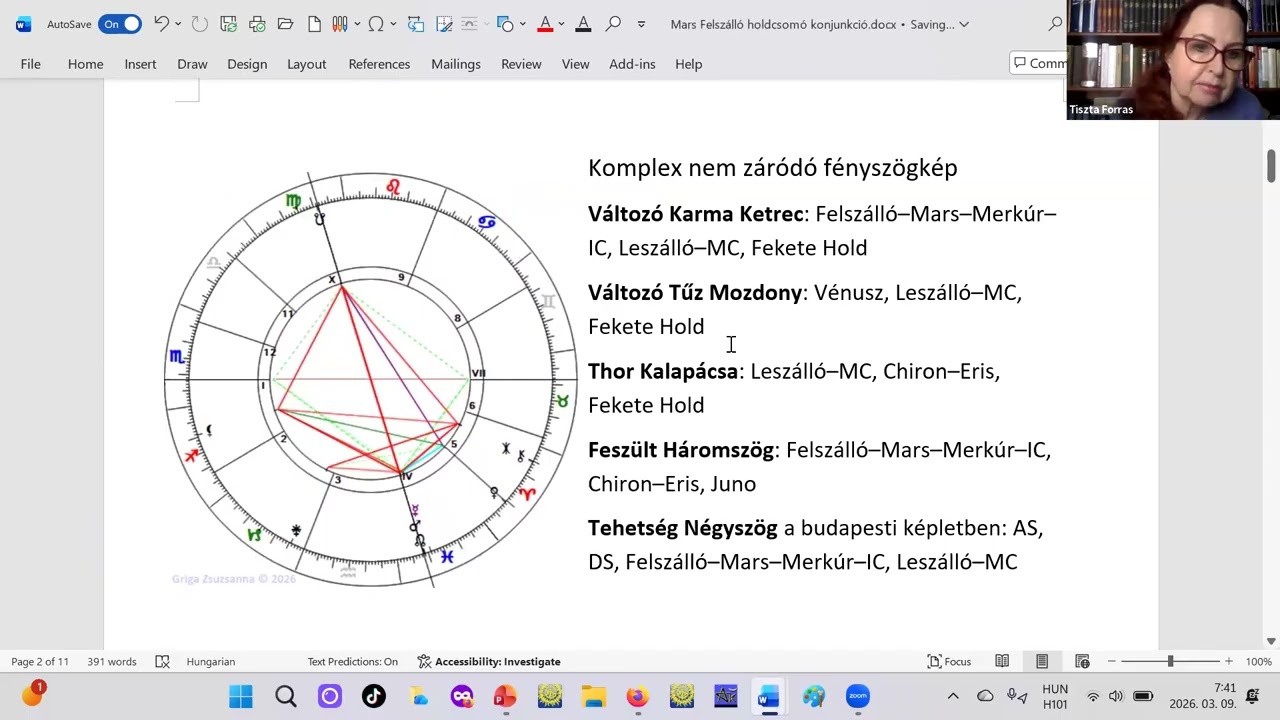Viewport: 1280px width, 720px height.
Task: Click the Shapes icon
Action: pos(505,24)
